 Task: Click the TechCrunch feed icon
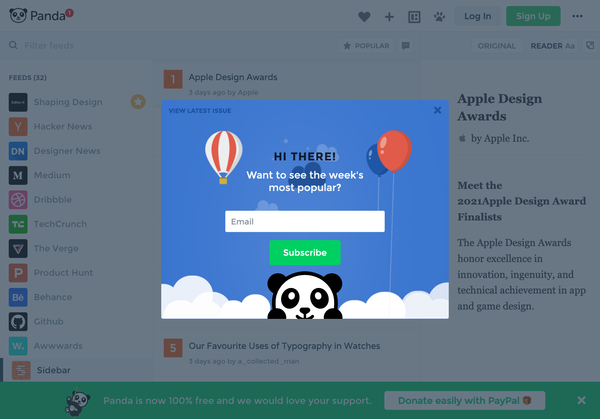tap(18, 224)
